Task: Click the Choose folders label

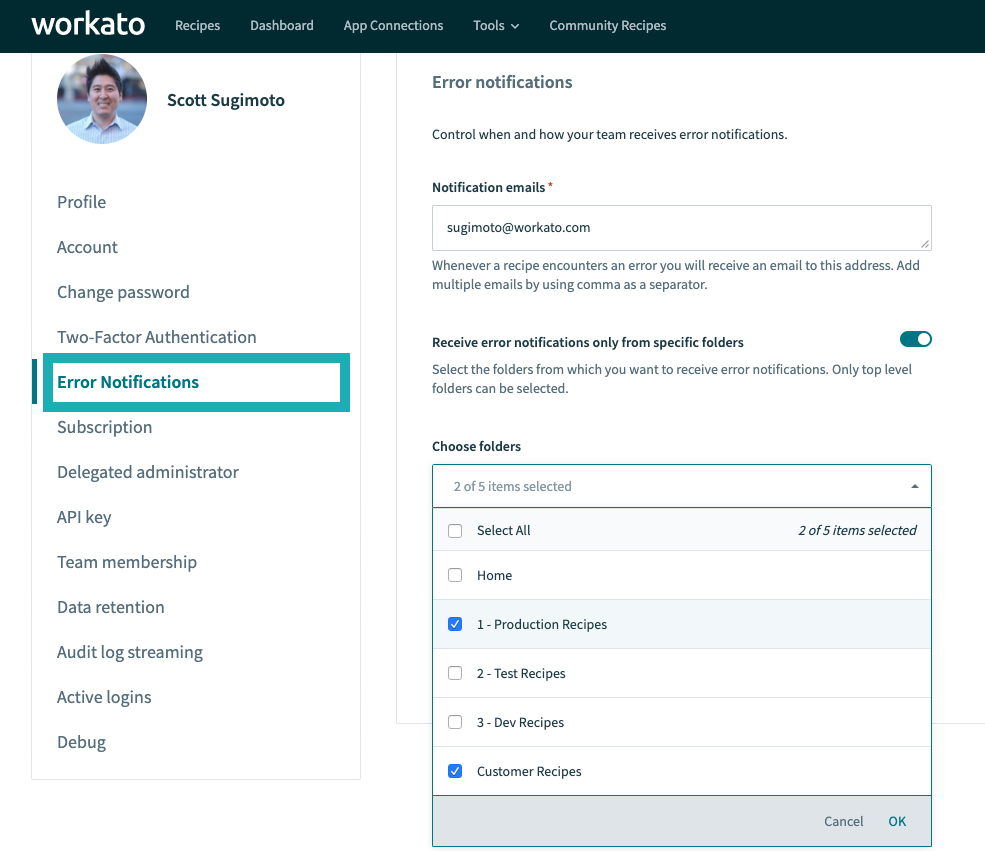Action: point(476,447)
